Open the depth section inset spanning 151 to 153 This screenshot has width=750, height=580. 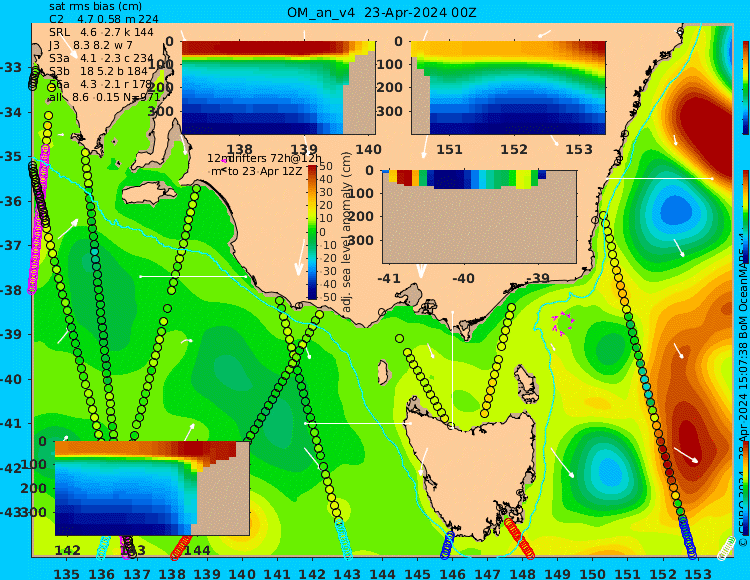(508, 88)
